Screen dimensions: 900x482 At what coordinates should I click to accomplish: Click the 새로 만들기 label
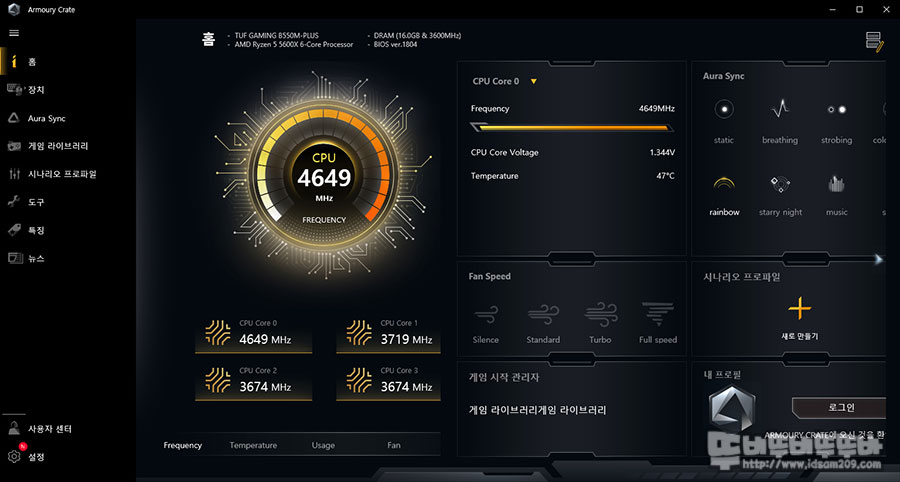[x=800, y=336]
